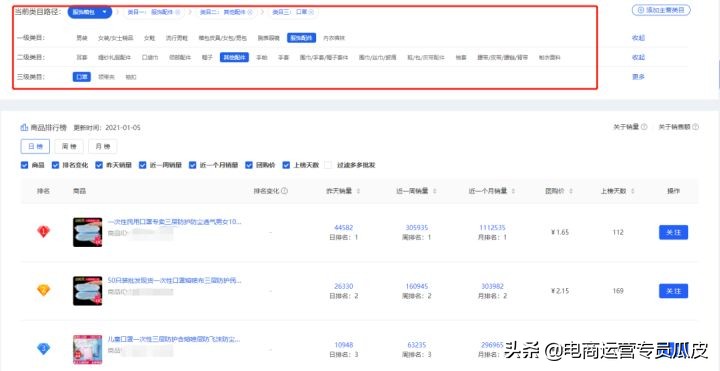Image resolution: width=720 pixels, height=371 pixels.
Task: Collapse the 二级类目 row with 收起
Action: [638, 57]
